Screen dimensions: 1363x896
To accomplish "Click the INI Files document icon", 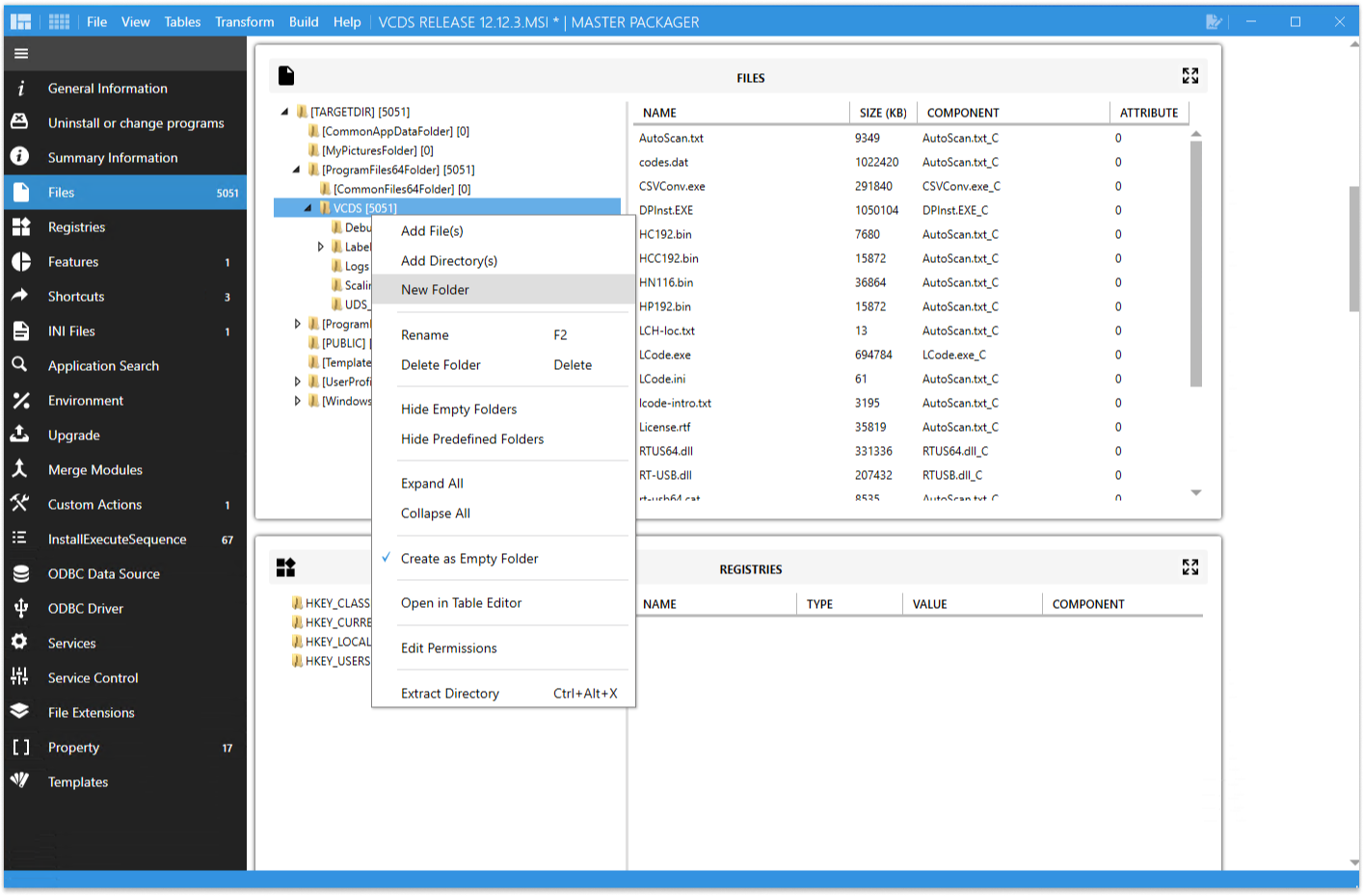I will [x=20, y=331].
